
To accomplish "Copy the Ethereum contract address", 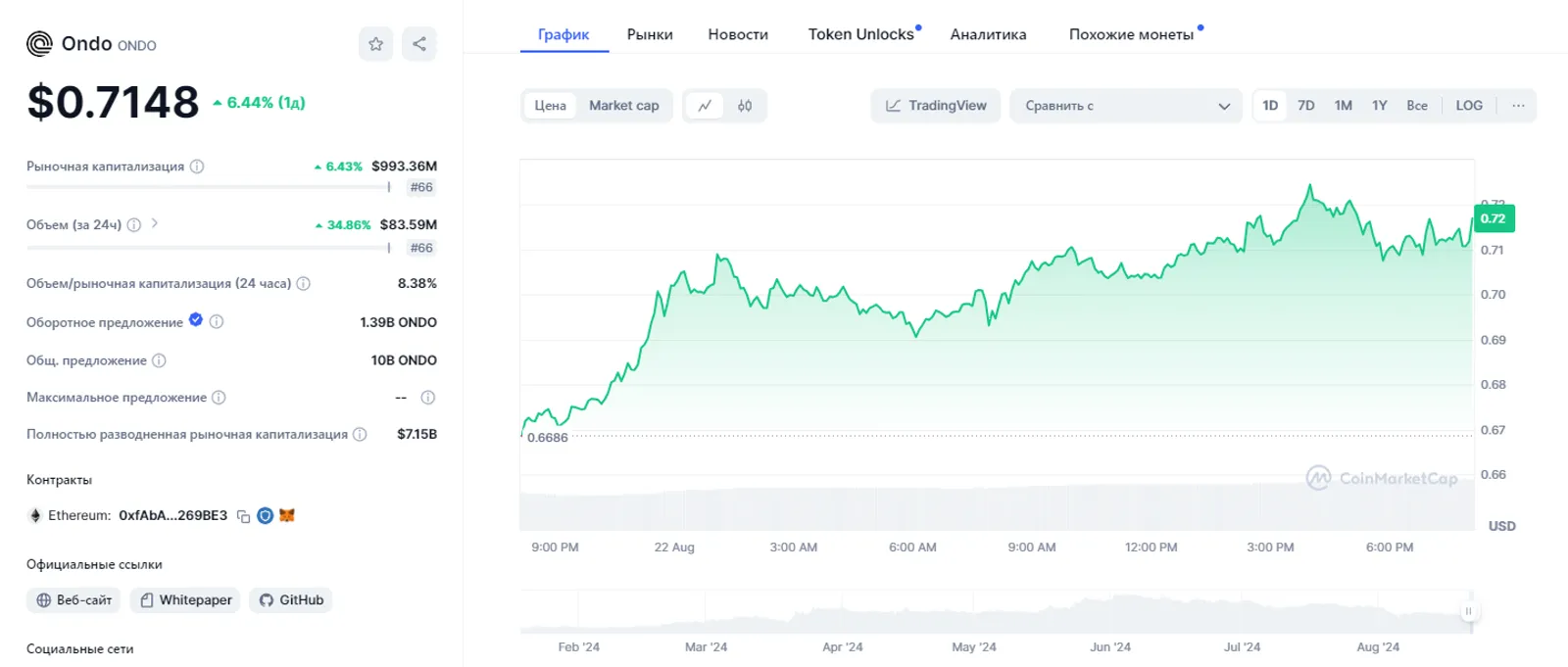I will click(x=243, y=516).
